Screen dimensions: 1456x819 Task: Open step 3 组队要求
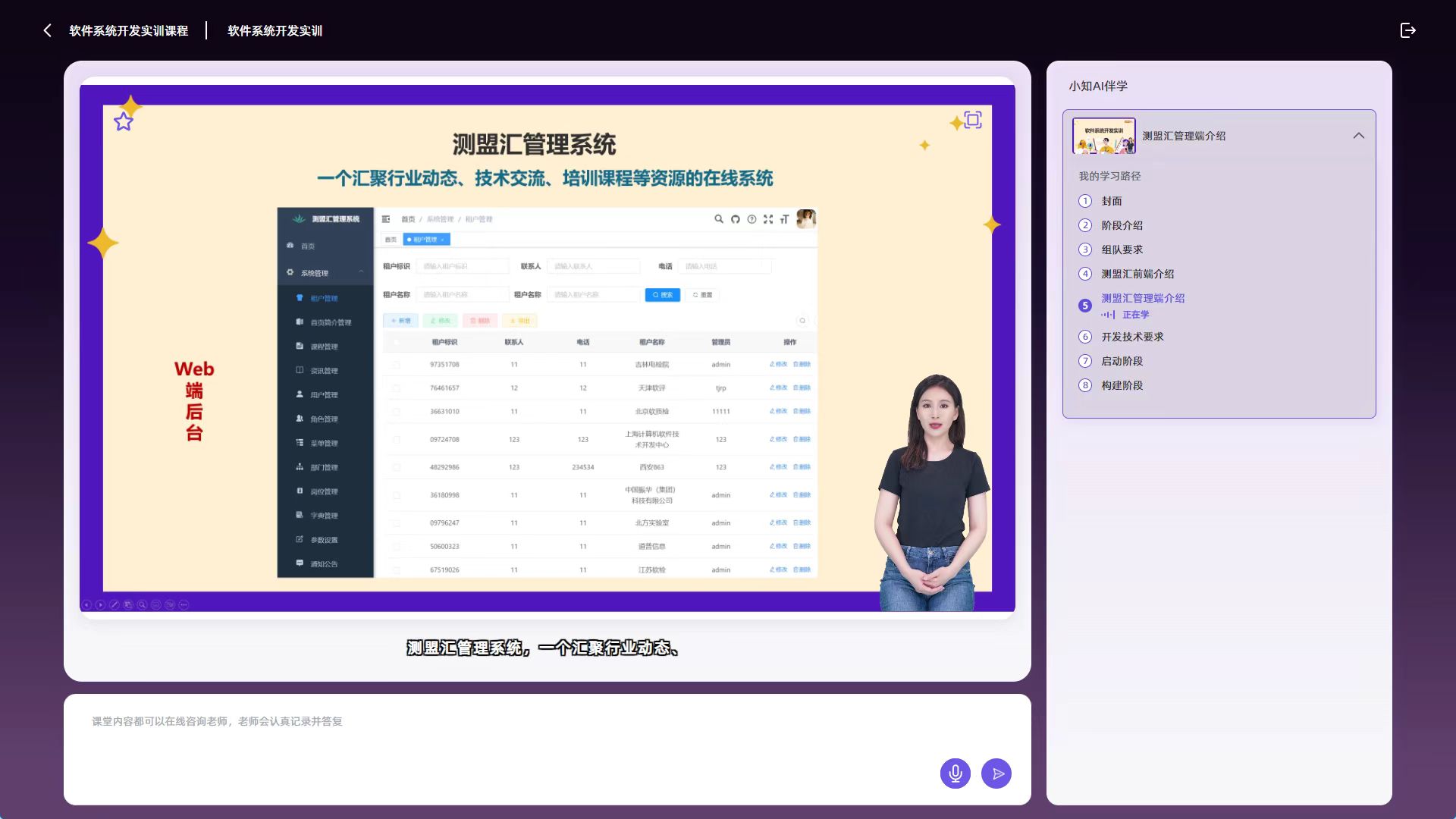pos(1122,249)
